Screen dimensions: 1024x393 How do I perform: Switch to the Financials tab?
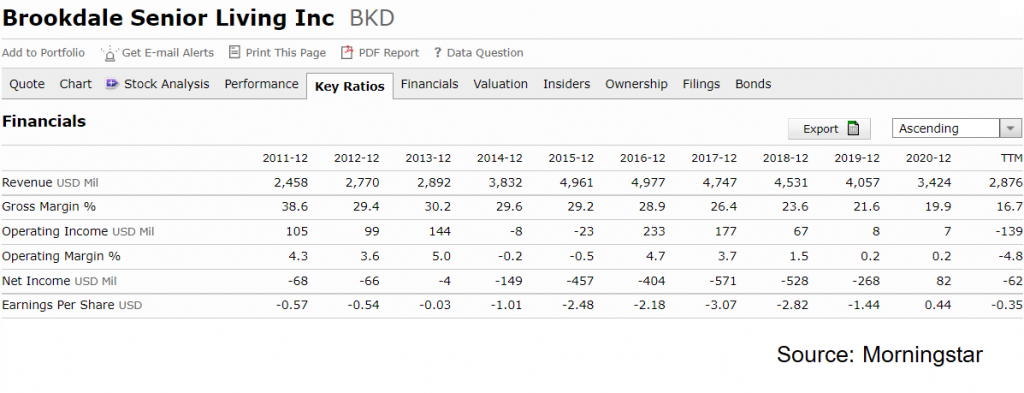pyautogui.click(x=430, y=84)
